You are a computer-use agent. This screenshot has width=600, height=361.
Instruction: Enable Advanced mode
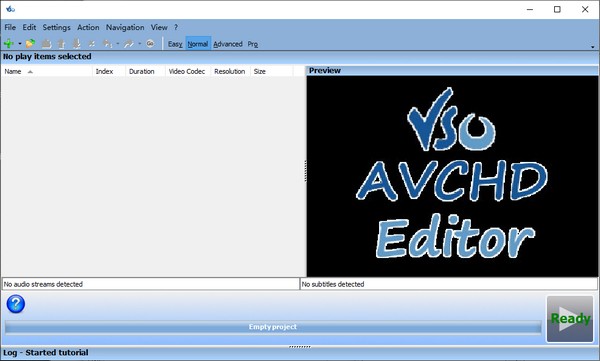tap(228, 44)
